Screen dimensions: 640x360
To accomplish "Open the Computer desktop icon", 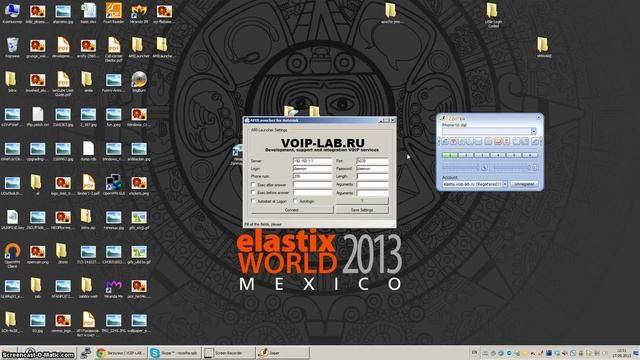I will (x=12, y=13).
